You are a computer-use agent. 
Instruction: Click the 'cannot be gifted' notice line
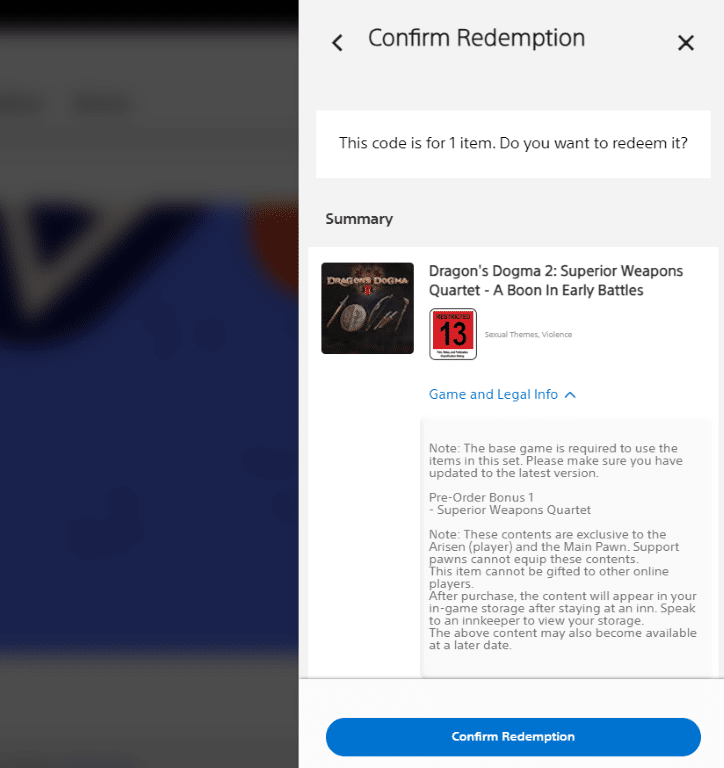pos(549,577)
